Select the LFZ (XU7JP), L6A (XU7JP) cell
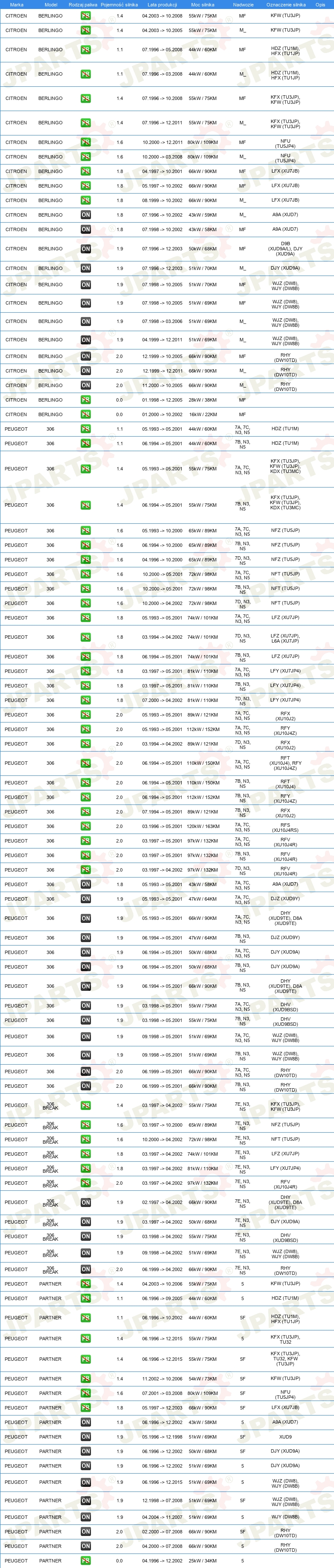 coord(285,638)
